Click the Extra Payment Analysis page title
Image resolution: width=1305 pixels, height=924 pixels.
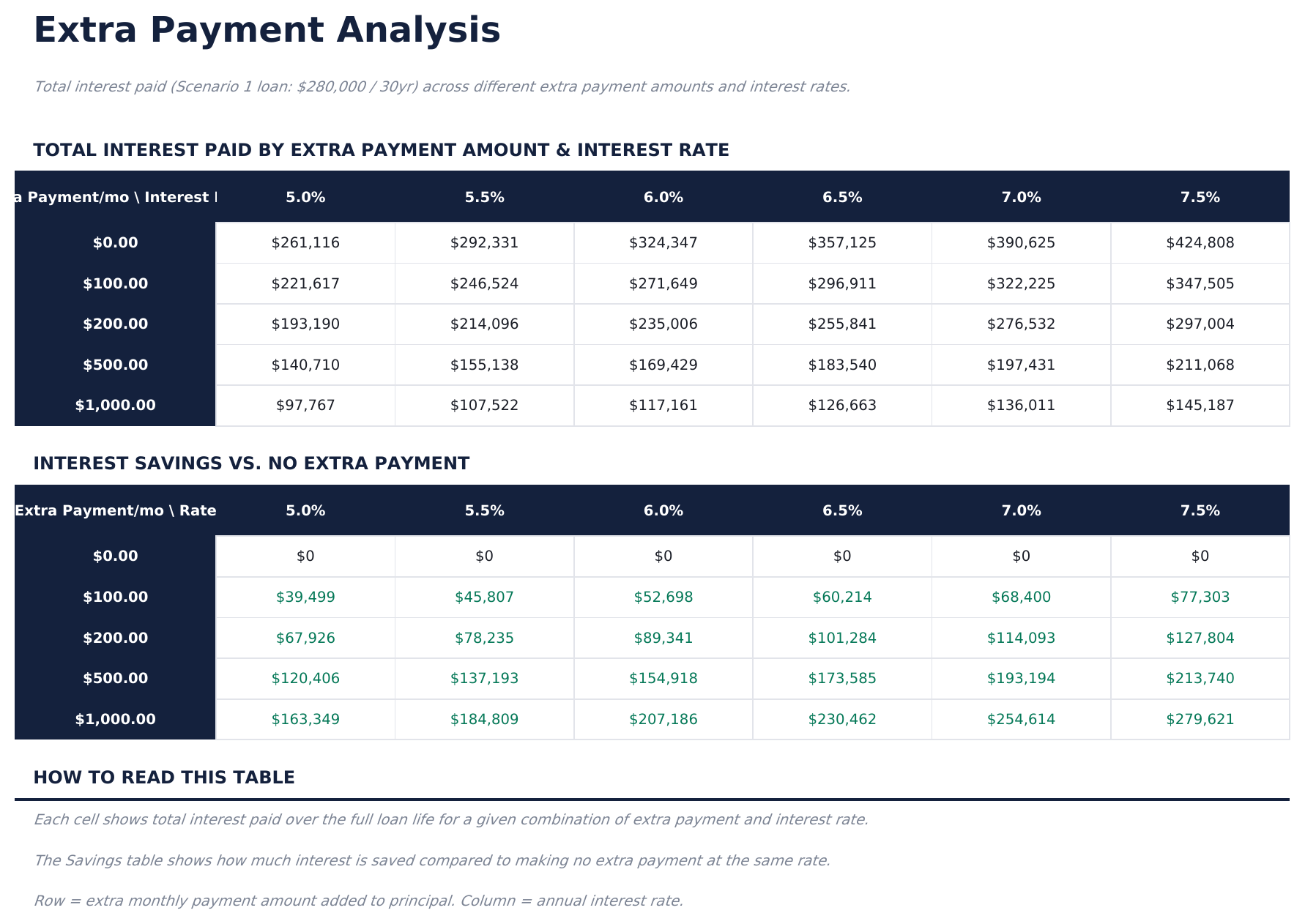pyautogui.click(x=267, y=31)
